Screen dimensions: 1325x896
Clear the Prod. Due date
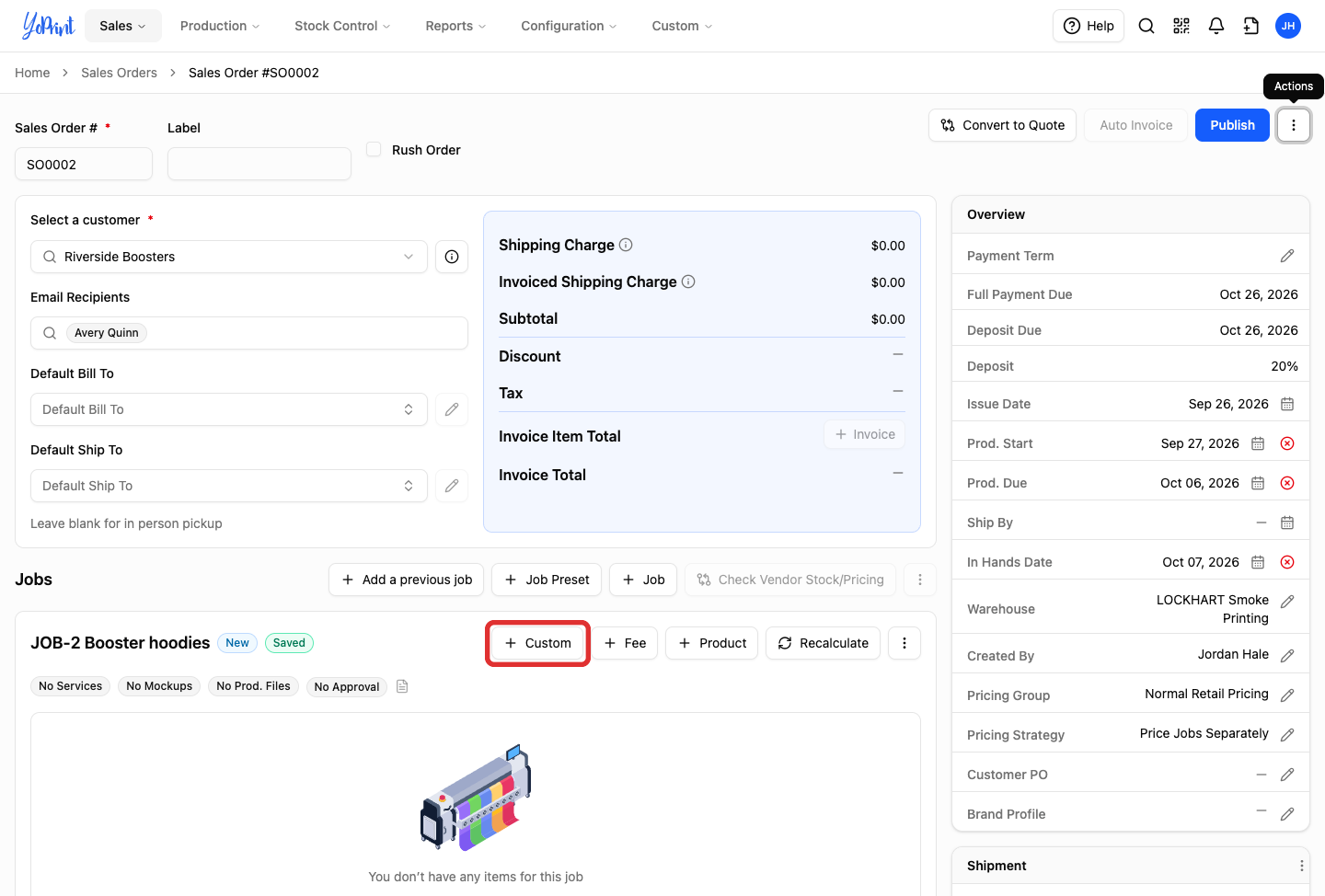[1287, 483]
